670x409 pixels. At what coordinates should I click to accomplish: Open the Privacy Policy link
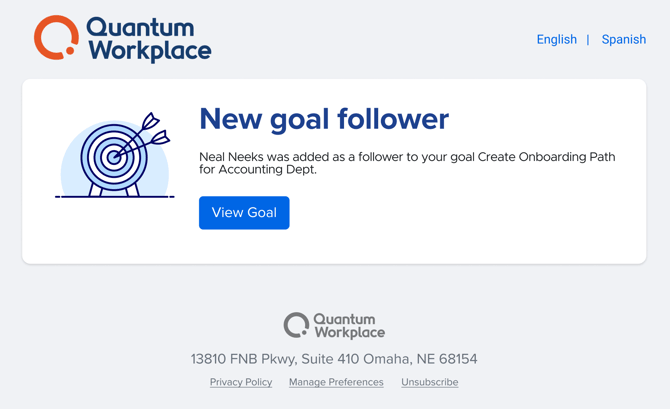point(241,382)
